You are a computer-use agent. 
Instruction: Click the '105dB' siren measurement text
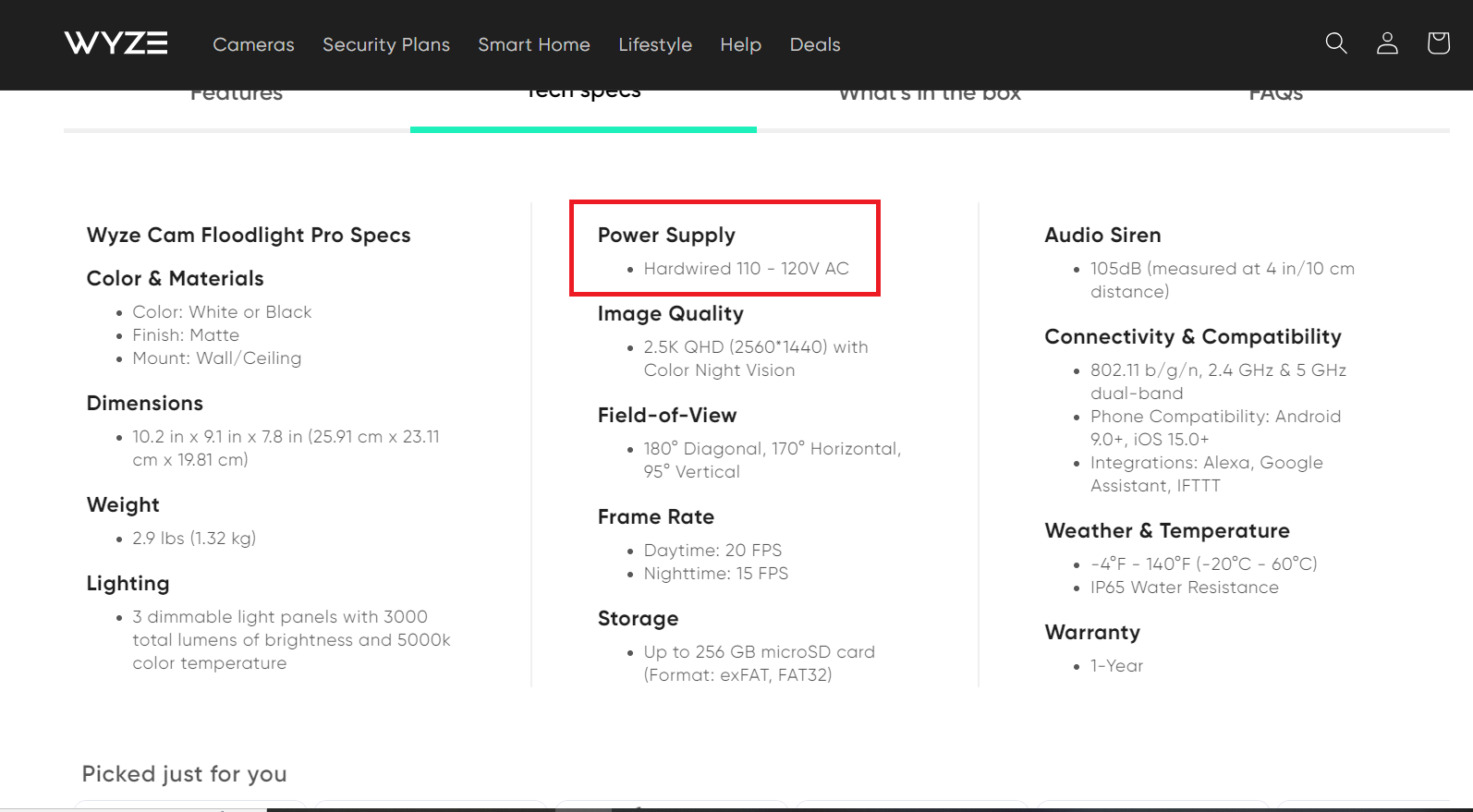pyautogui.click(x=1223, y=280)
